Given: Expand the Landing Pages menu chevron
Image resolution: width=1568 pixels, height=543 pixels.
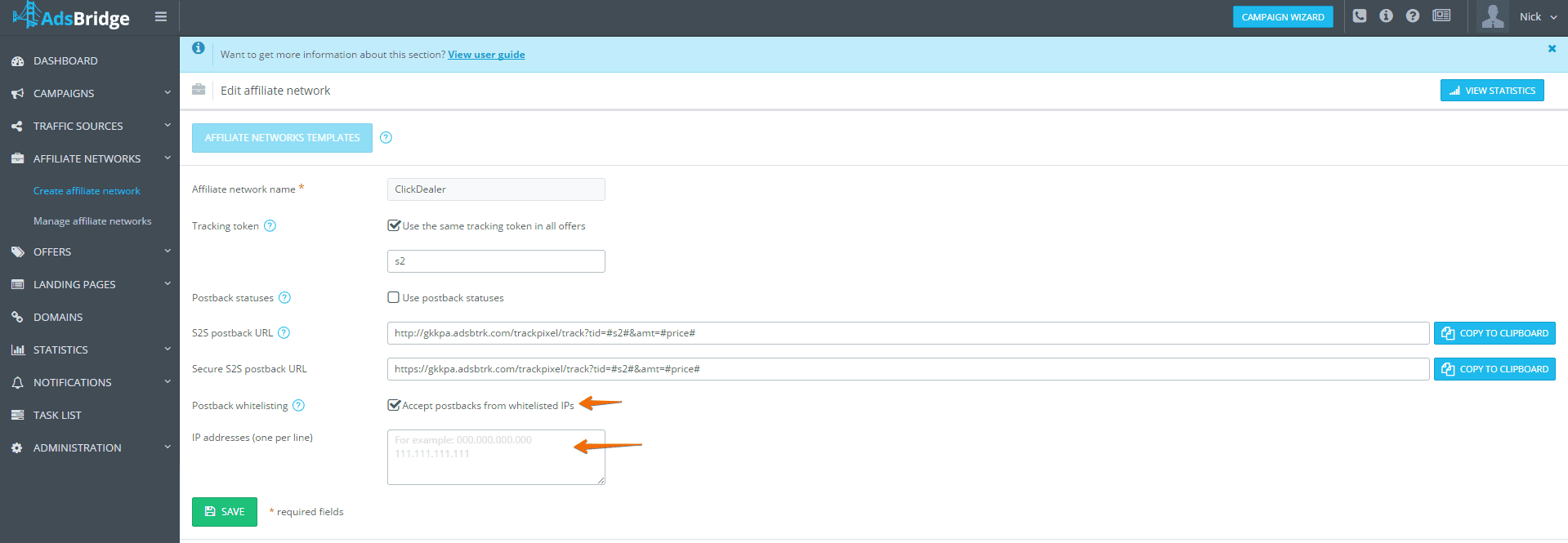Looking at the screenshot, I should (168, 283).
